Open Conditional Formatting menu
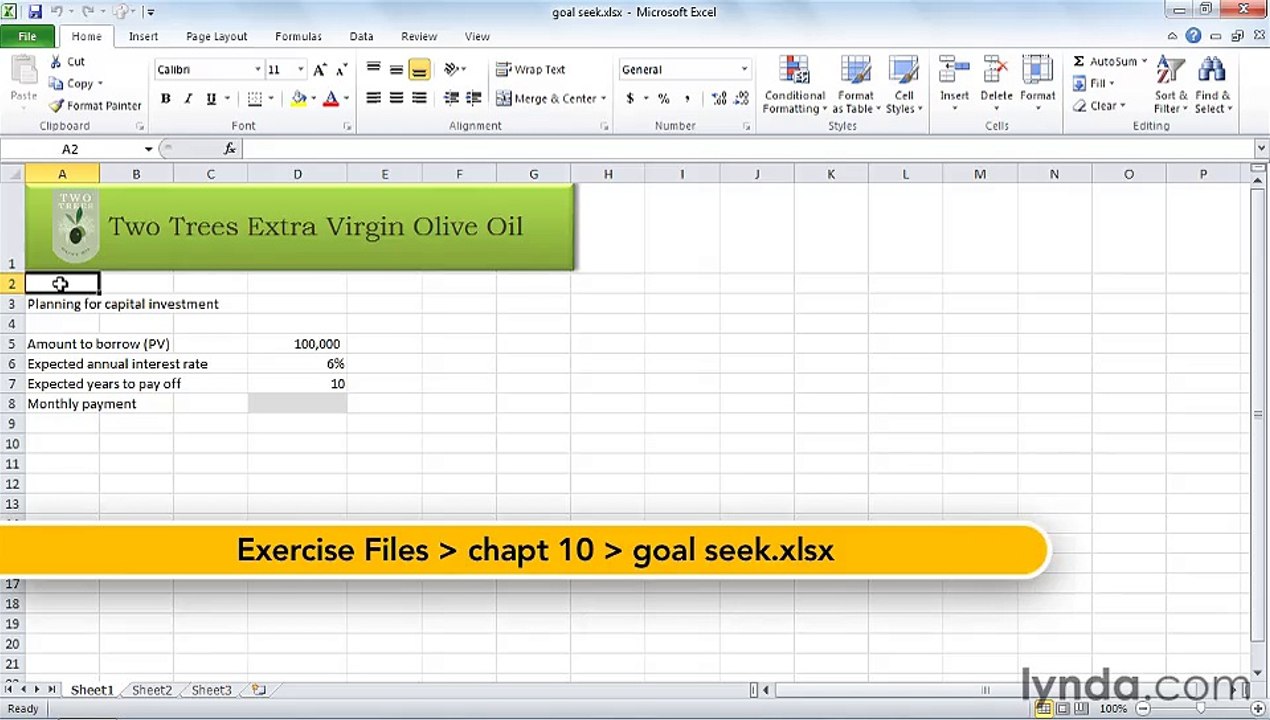Viewport: 1270px width, 720px height. (x=794, y=85)
